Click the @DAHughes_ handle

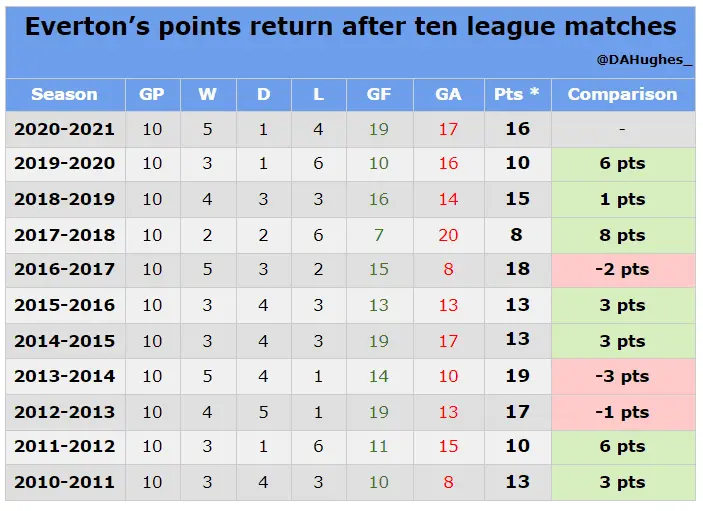click(x=644, y=60)
